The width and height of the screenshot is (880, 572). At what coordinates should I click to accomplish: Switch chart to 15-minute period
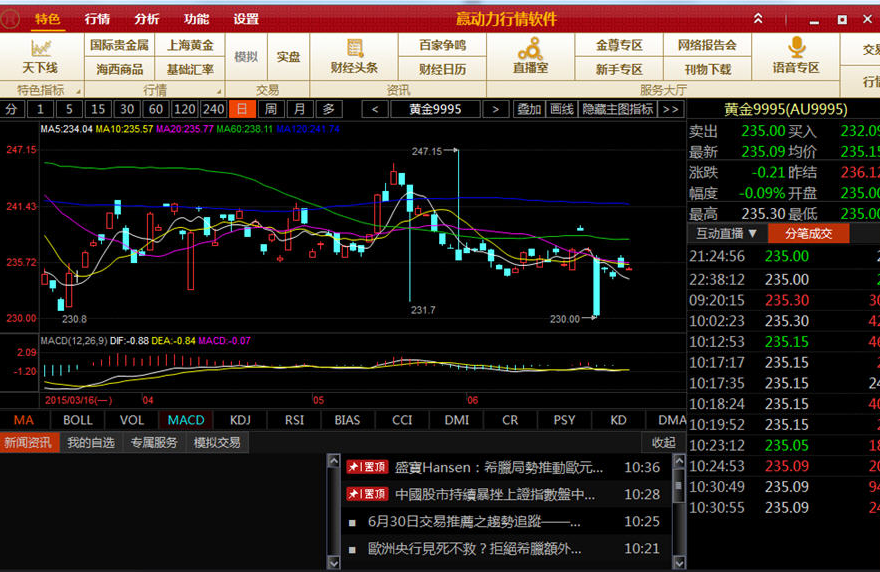pos(98,109)
